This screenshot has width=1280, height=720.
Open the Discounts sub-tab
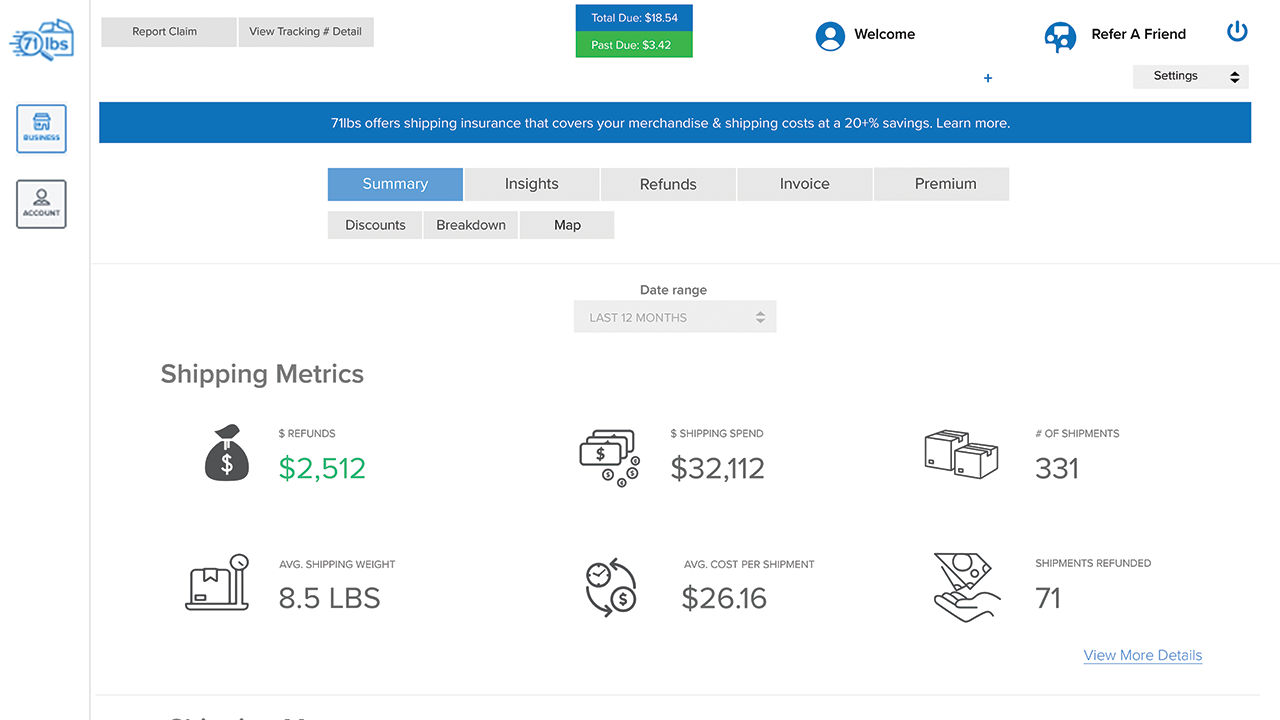tap(375, 225)
